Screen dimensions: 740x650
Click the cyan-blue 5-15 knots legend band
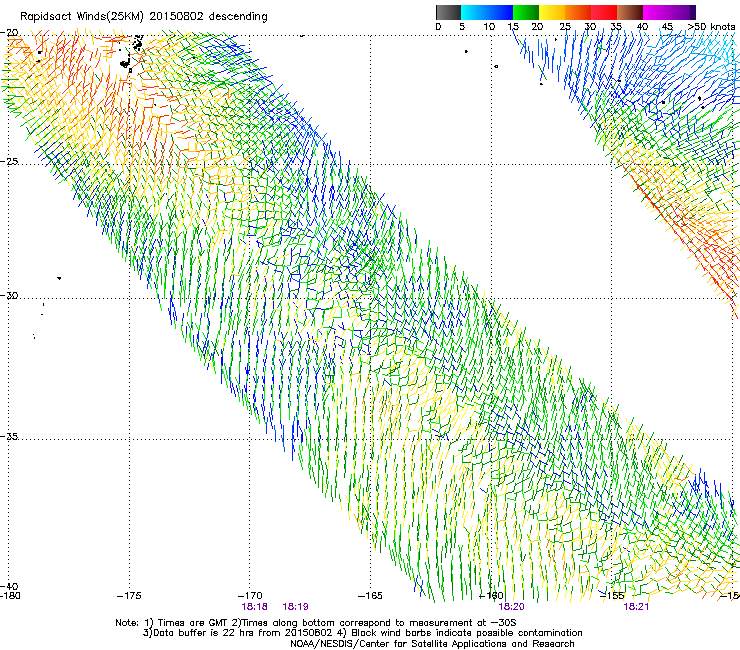click(487, 12)
